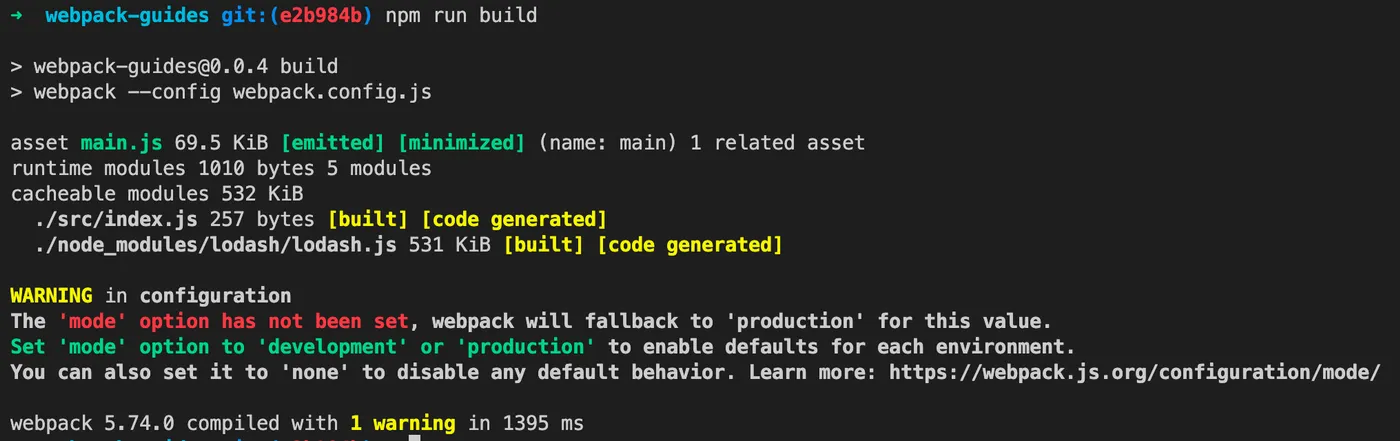Click the yellow WARNING label

point(51,296)
